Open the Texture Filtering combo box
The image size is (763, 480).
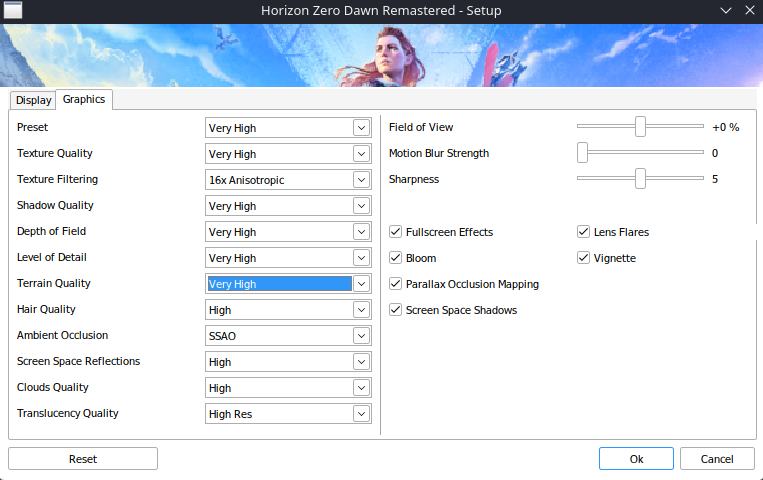[288, 180]
